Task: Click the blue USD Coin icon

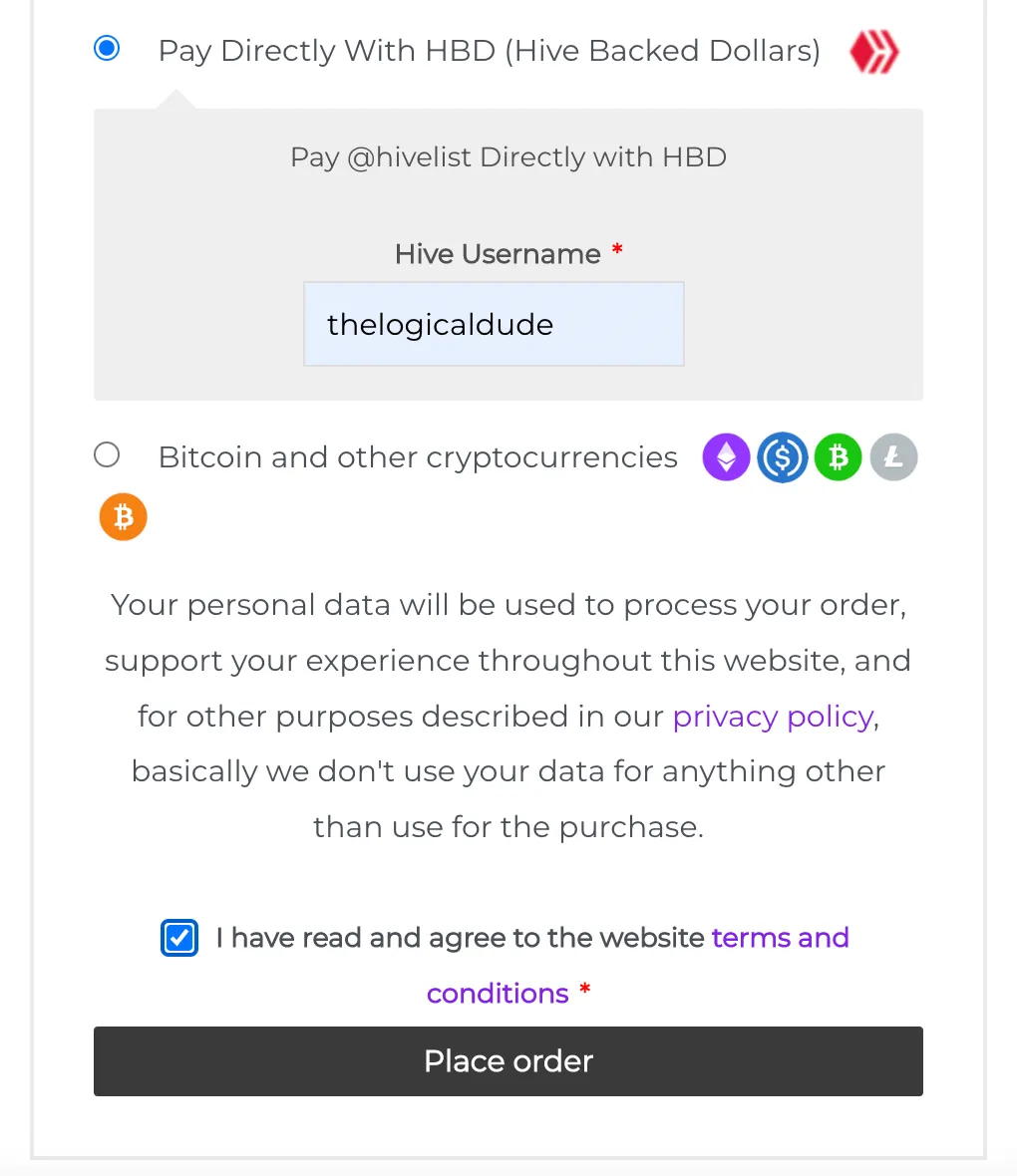Action: [x=782, y=456]
